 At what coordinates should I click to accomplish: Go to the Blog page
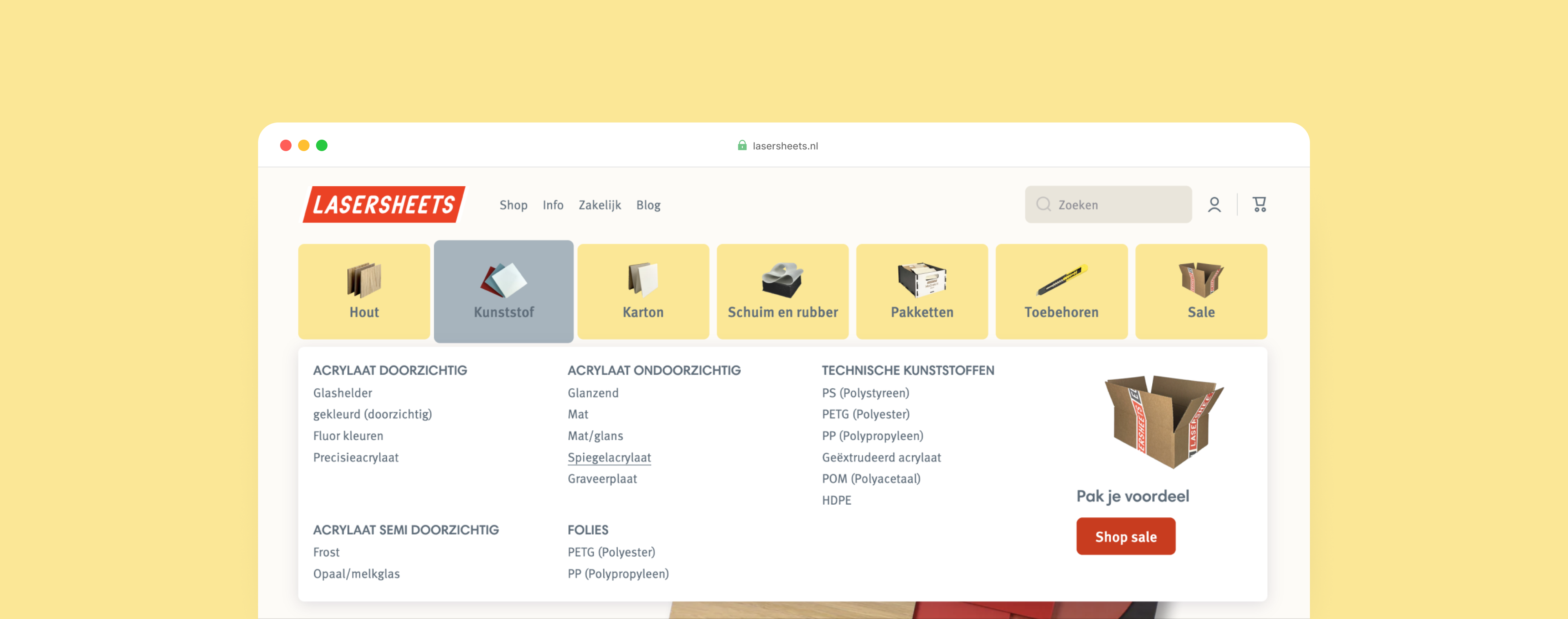648,205
